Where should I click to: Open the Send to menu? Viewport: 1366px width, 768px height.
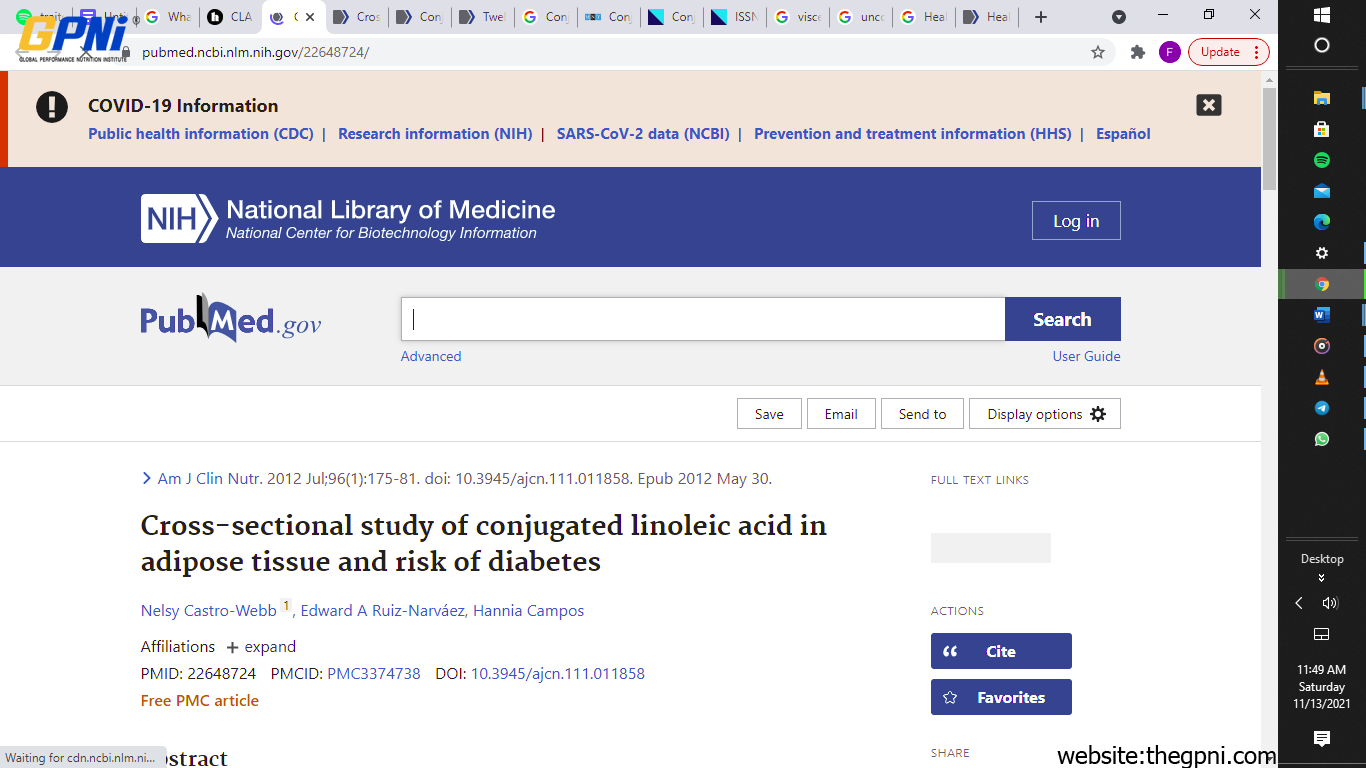tap(921, 414)
